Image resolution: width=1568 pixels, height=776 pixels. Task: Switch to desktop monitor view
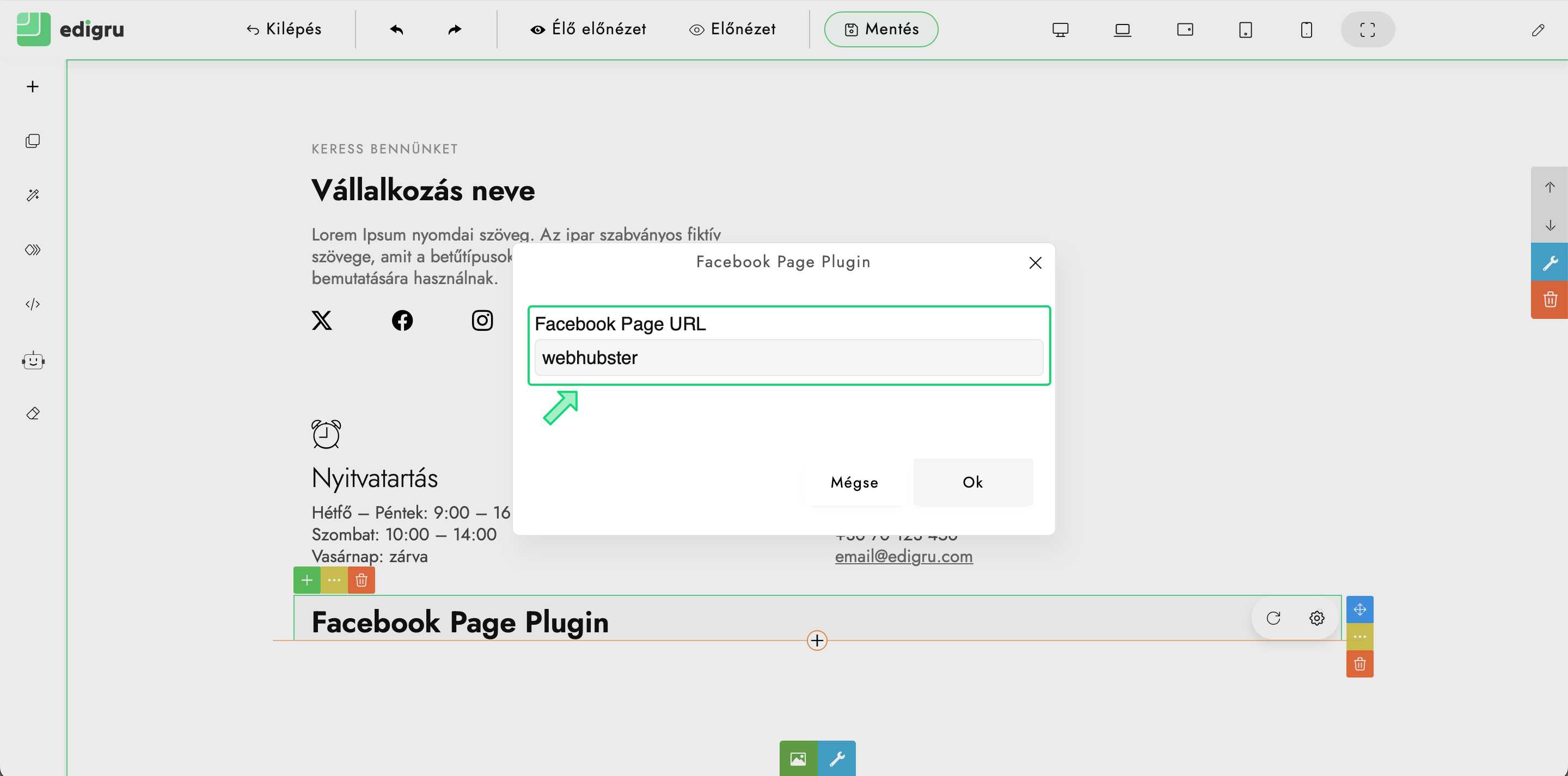click(x=1059, y=29)
